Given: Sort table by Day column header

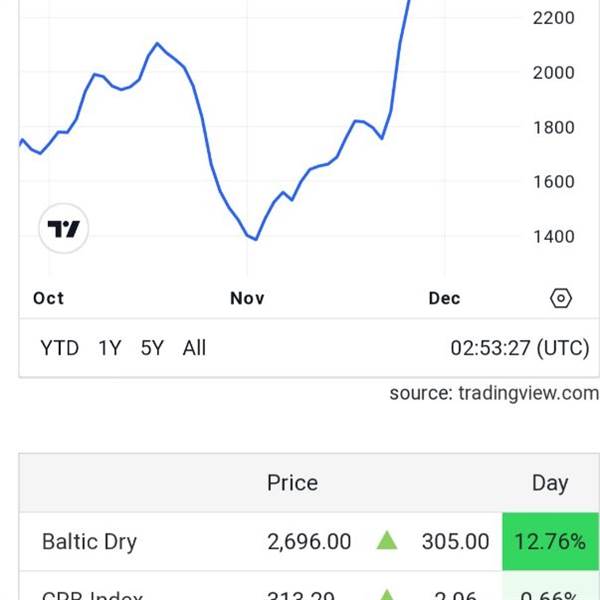Looking at the screenshot, I should [550, 483].
